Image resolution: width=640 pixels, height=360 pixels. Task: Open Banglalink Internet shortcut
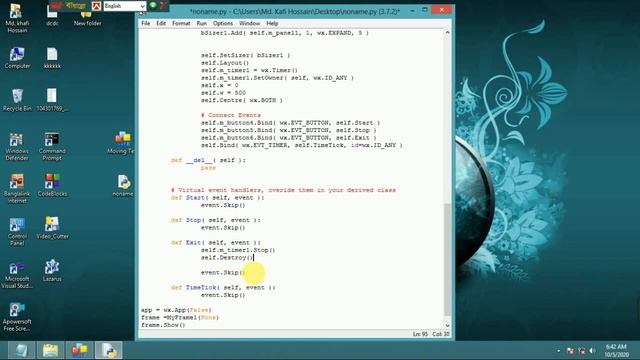17,188
